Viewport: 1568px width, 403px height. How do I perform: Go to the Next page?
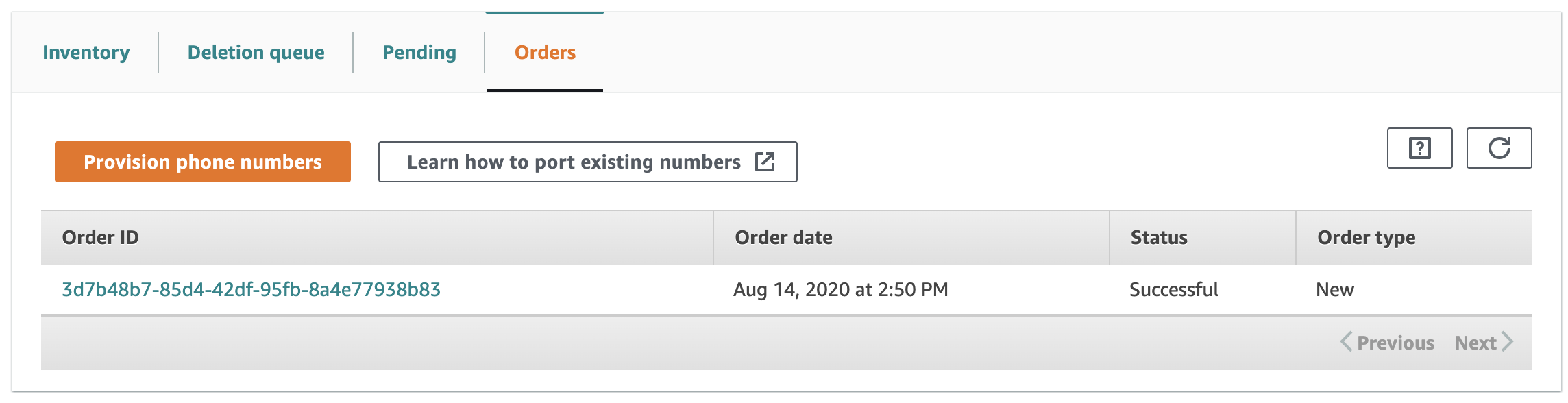tap(1484, 343)
